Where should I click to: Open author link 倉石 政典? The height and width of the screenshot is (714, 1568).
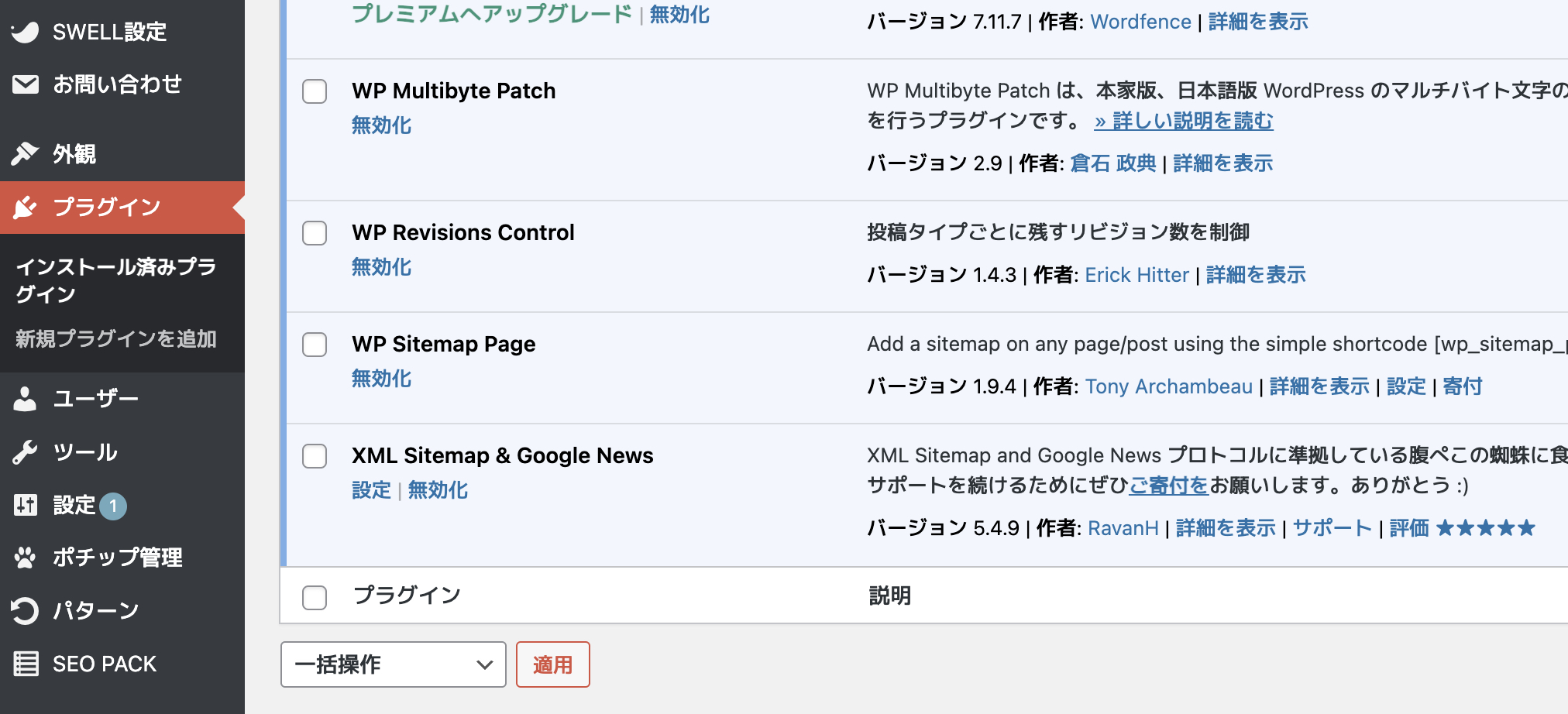pos(1113,163)
